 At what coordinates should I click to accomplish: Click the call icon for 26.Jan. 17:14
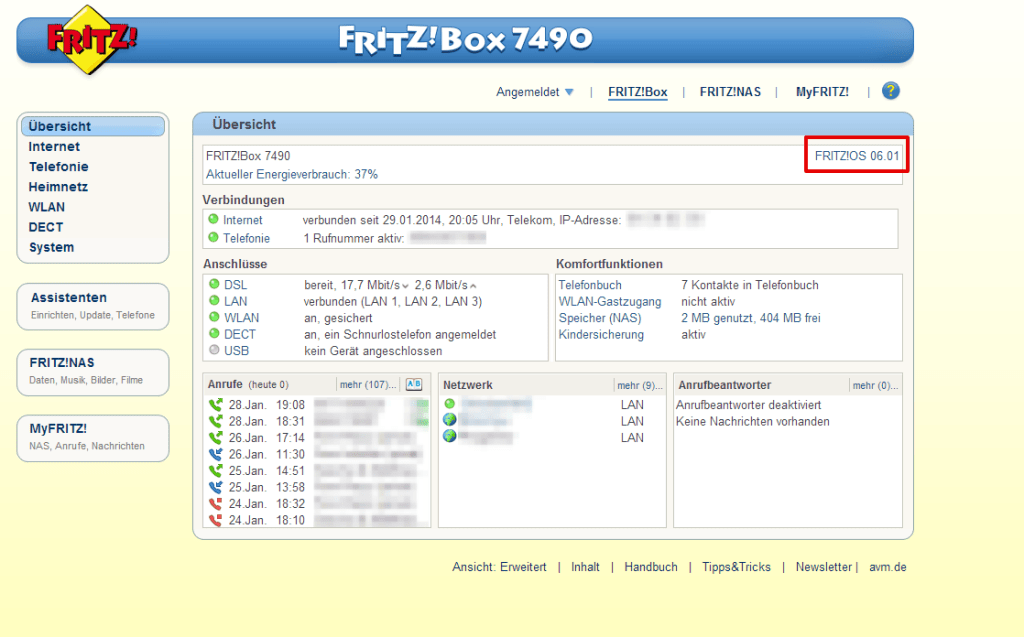[216, 437]
